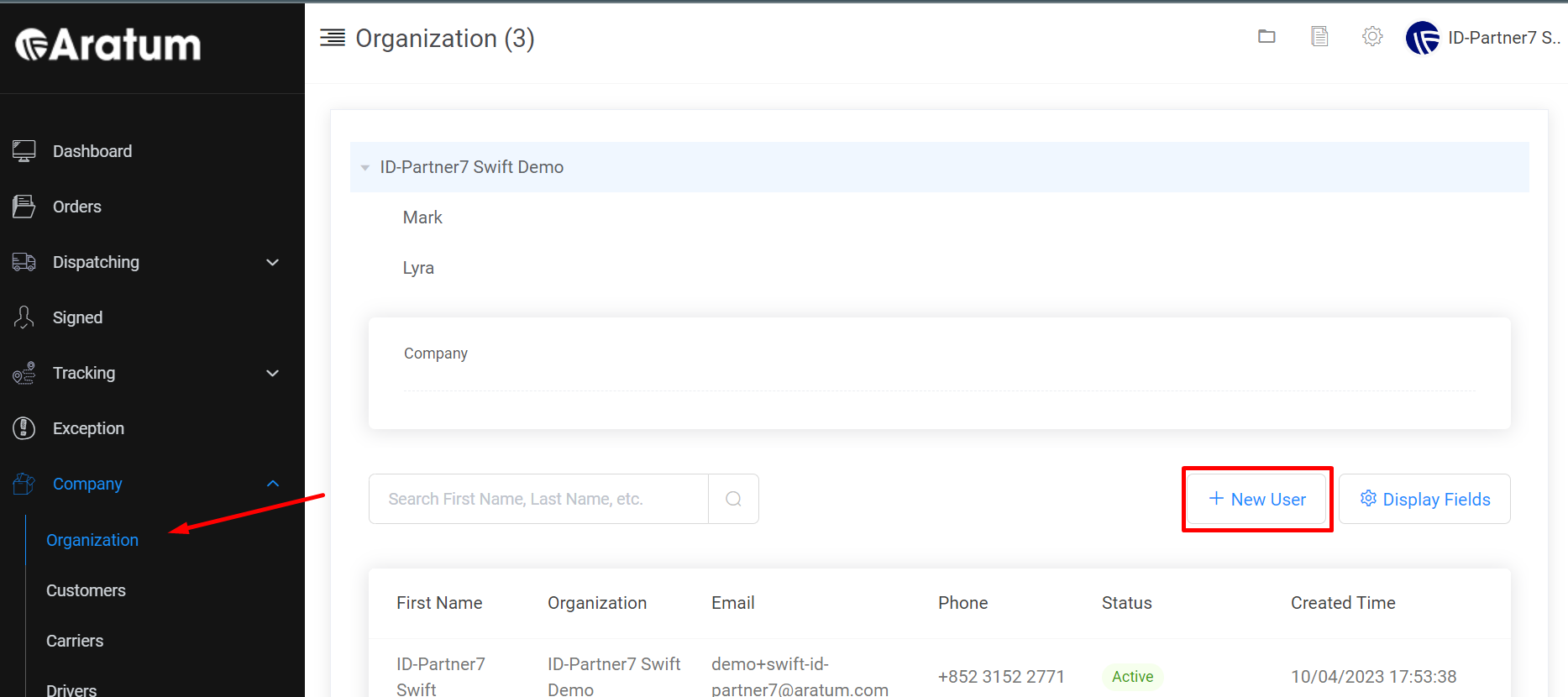Toggle the sidebar menu collapse icon
Viewport: 1568px width, 697px height.
[333, 38]
